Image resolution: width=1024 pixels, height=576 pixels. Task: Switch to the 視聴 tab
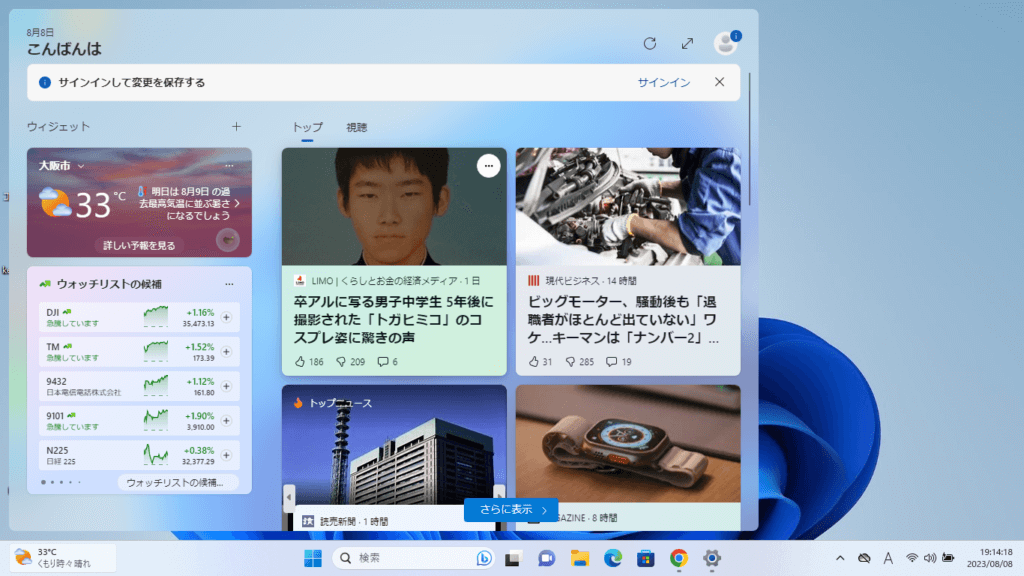point(356,128)
